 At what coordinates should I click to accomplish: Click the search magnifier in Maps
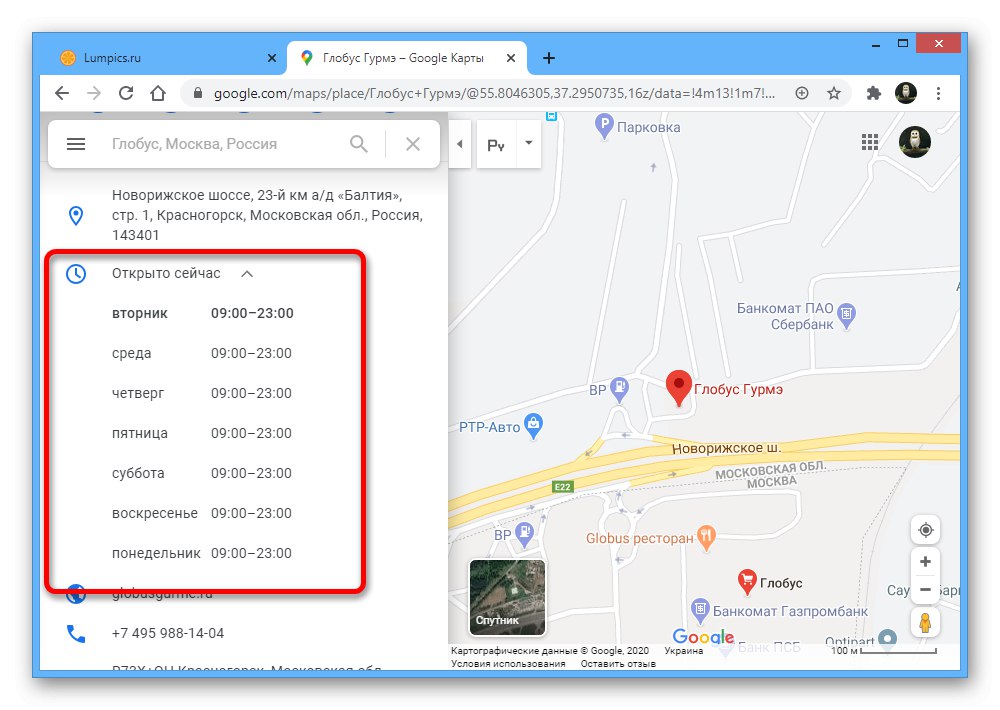(x=359, y=144)
